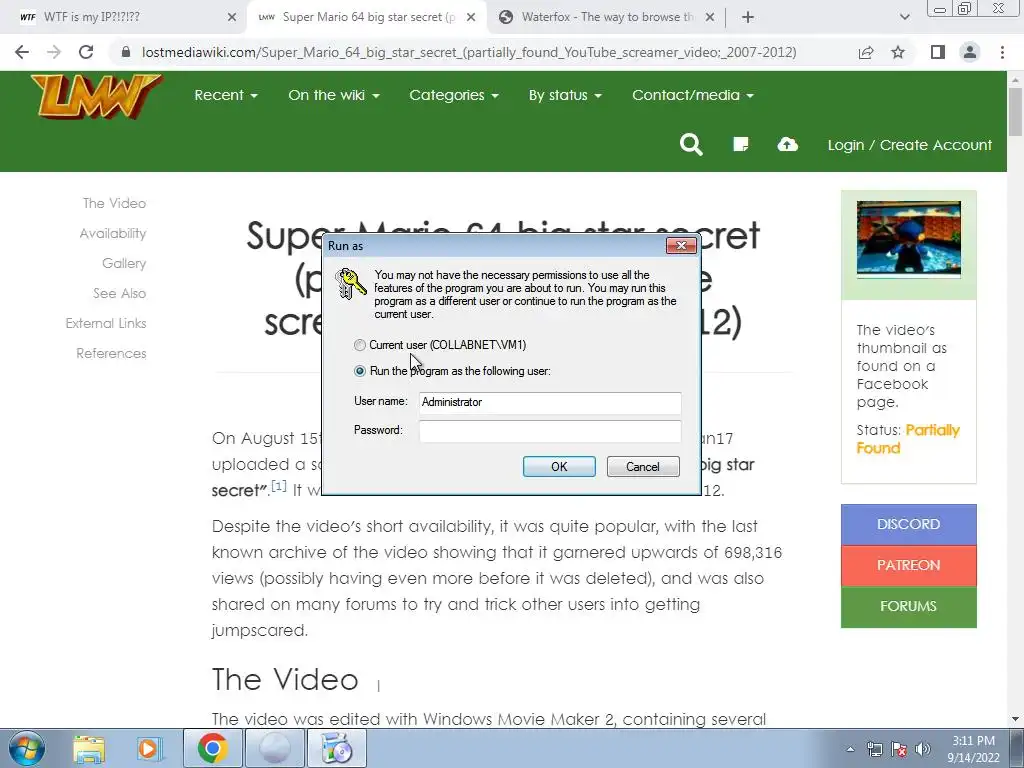
Task: Jump to the References section
Action: [111, 353]
